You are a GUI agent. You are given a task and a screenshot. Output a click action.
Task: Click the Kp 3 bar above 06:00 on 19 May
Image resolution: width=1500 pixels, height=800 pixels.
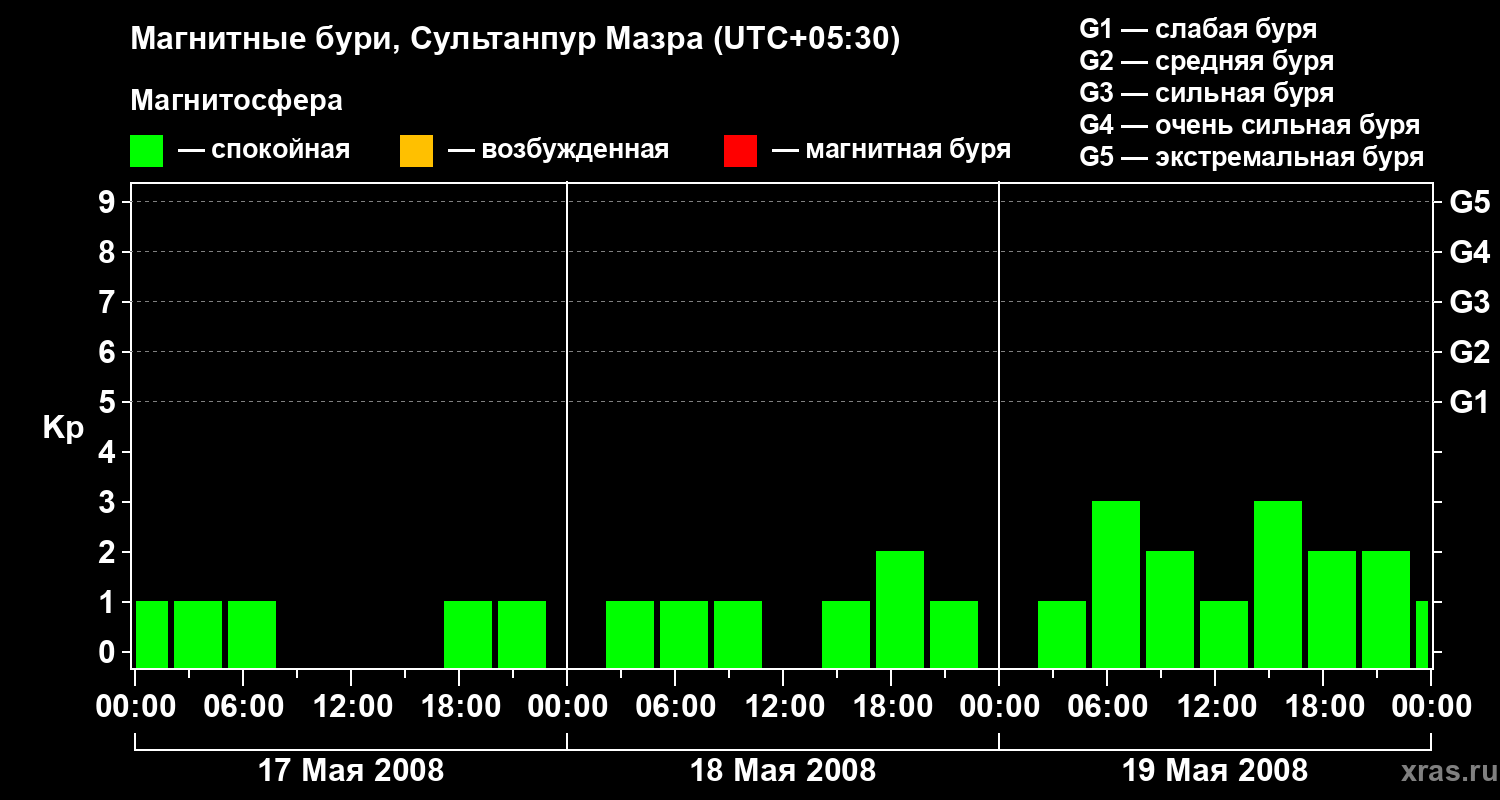pos(1116,584)
